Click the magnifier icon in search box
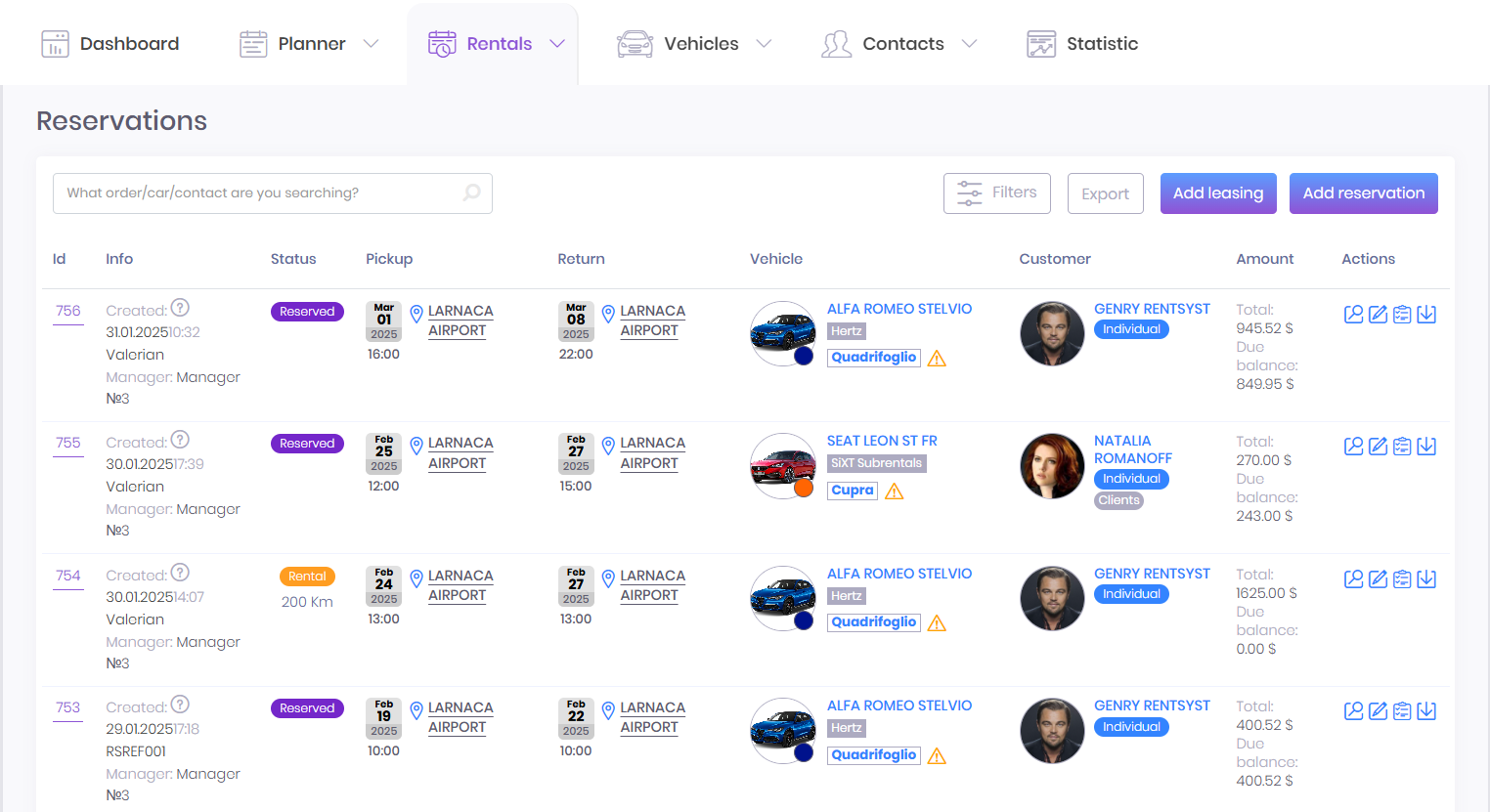This screenshot has height=812, width=1490. (472, 192)
